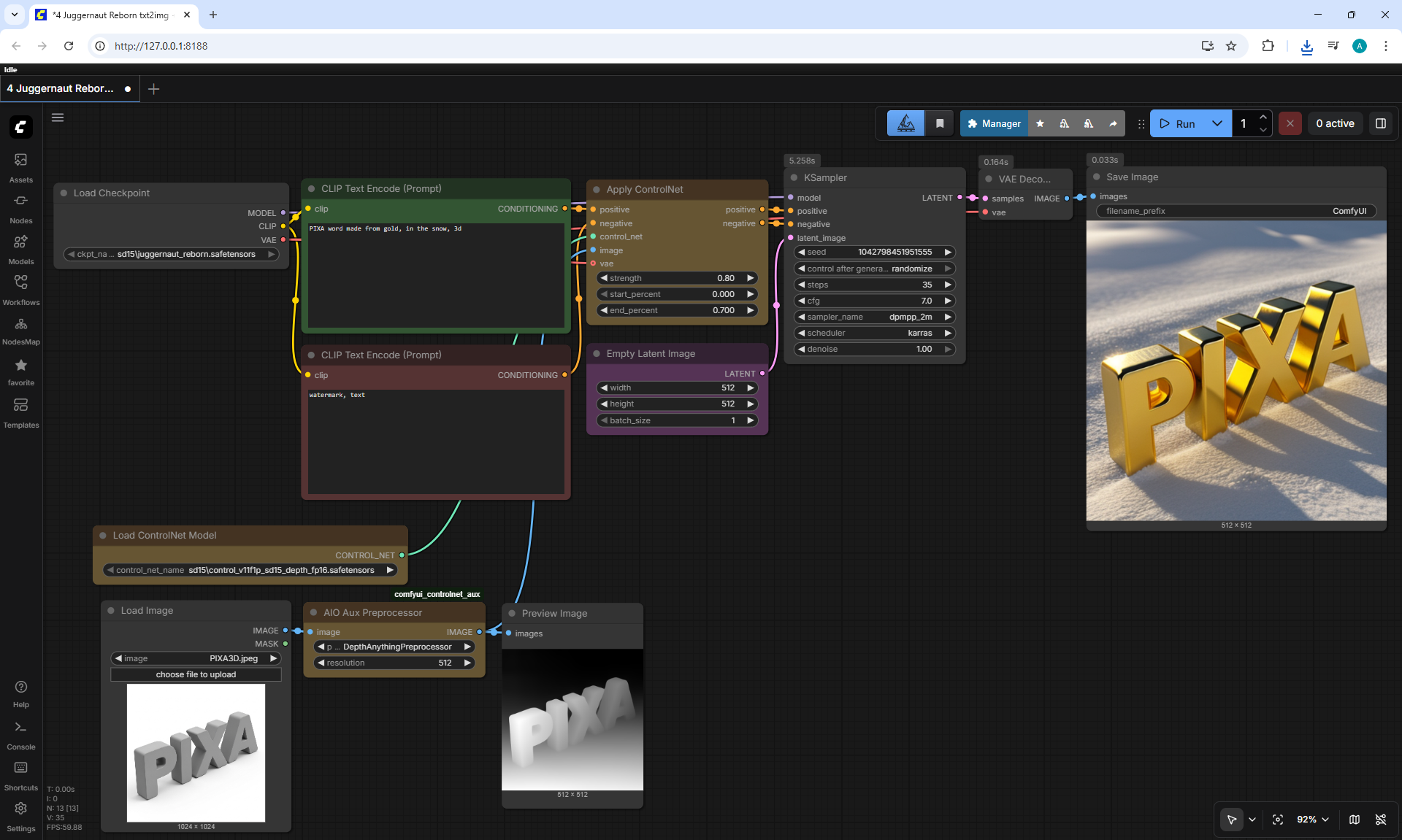Viewport: 1402px width, 840px height.
Task: Toggle the KSampler node collapse dot
Action: click(x=794, y=177)
